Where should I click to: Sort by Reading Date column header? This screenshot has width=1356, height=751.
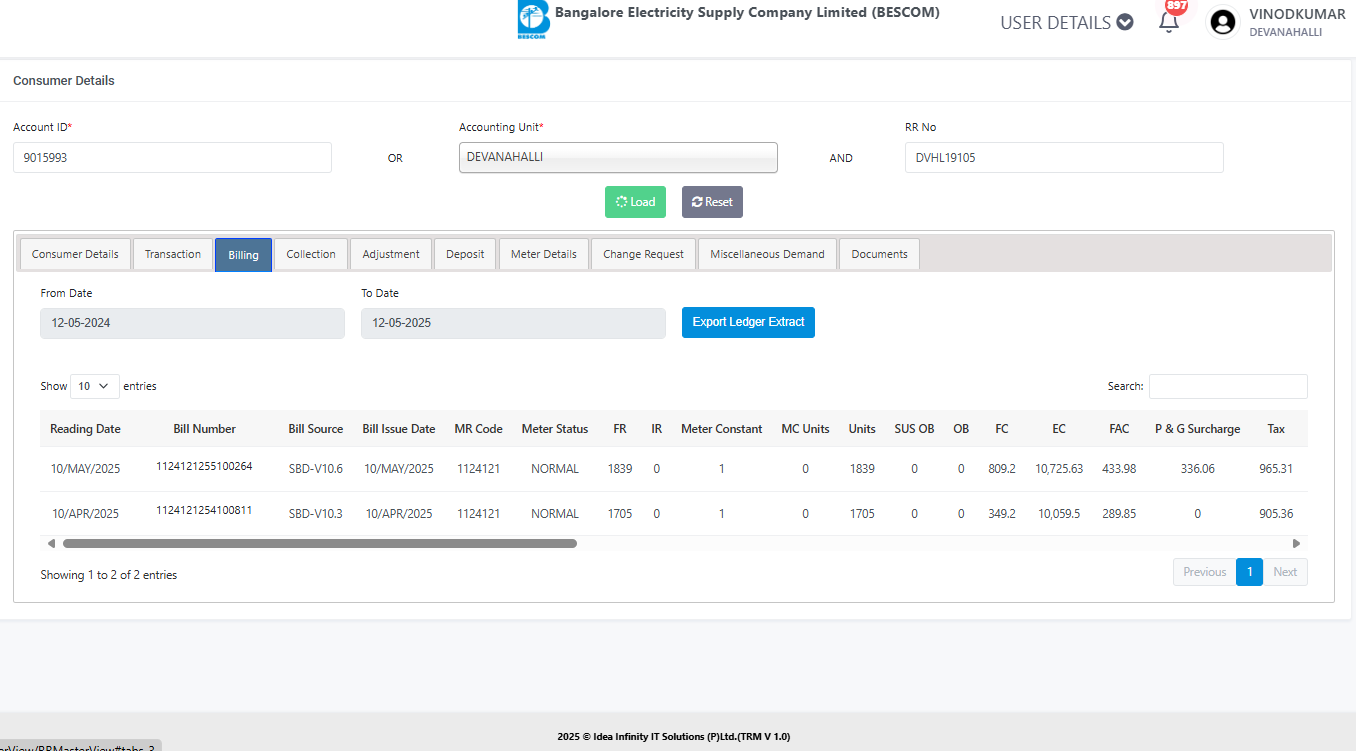tap(85, 429)
